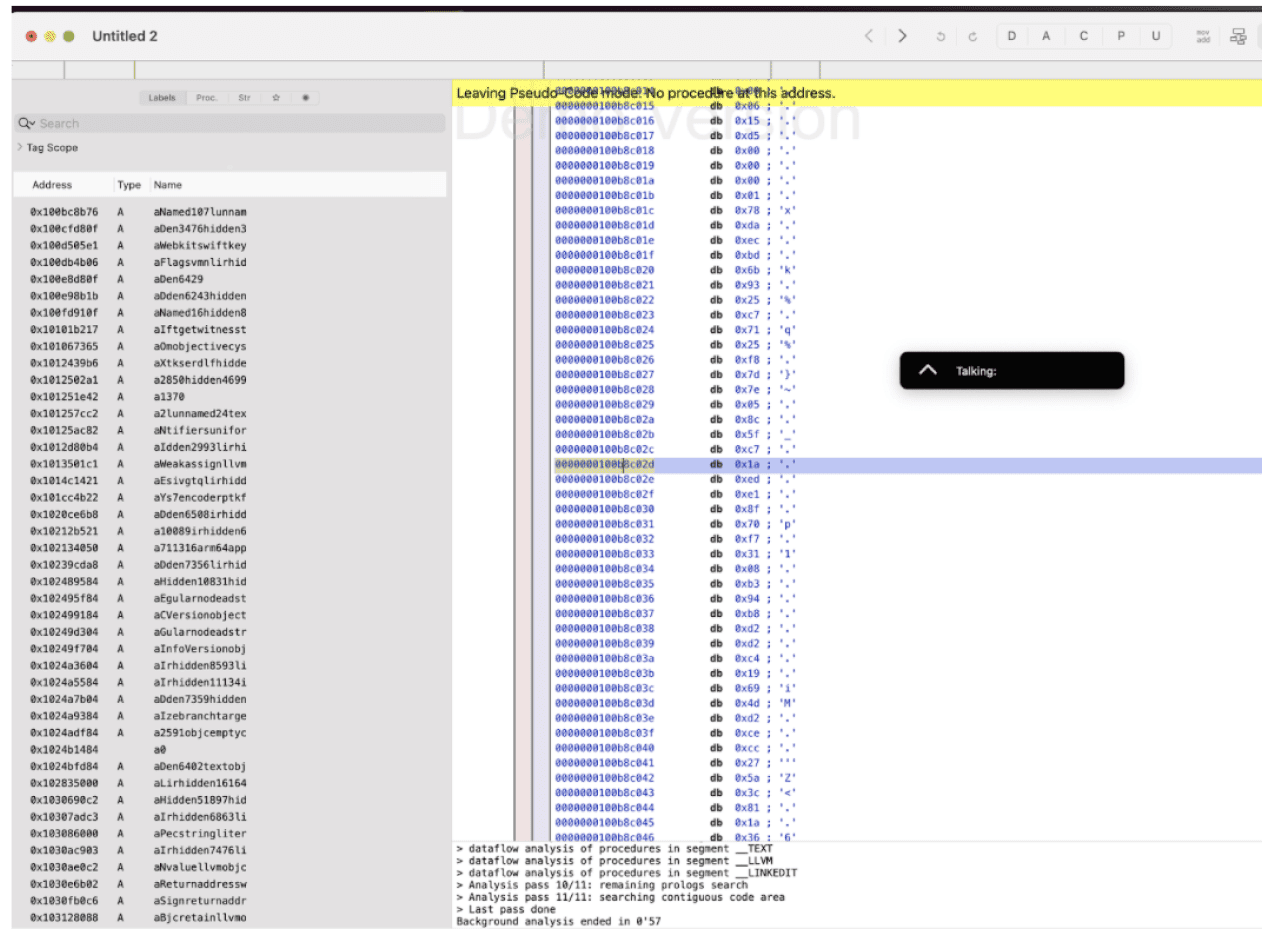Switch to the Str tab
The image size is (1262, 942).
coord(244,98)
